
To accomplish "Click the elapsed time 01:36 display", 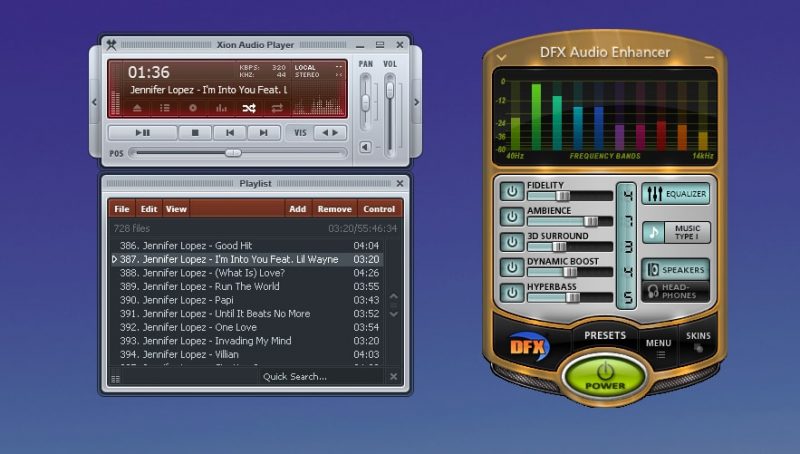I will pos(148,72).
